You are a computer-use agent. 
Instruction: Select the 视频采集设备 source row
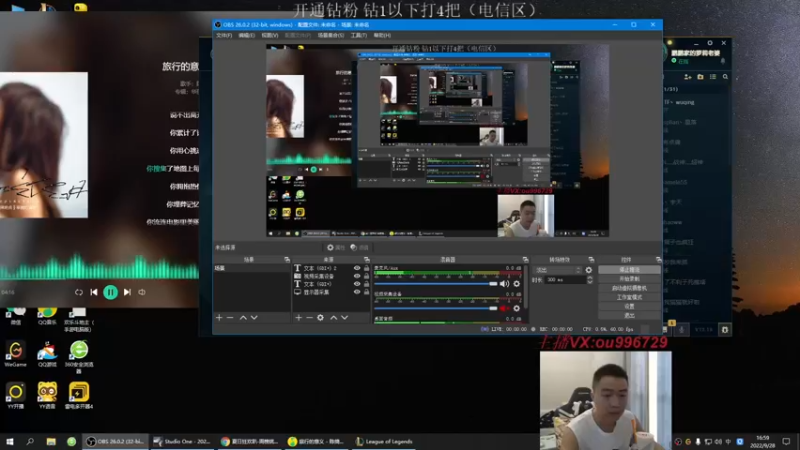coord(332,276)
